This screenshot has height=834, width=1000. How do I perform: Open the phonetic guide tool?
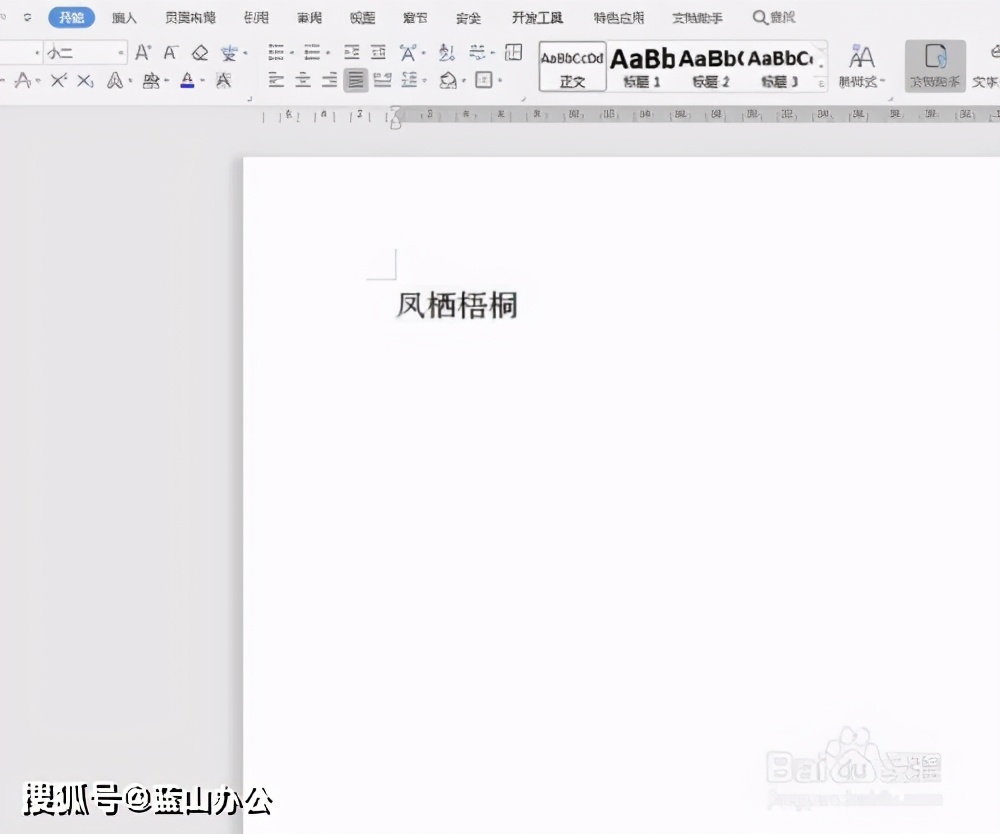pyautogui.click(x=229, y=53)
